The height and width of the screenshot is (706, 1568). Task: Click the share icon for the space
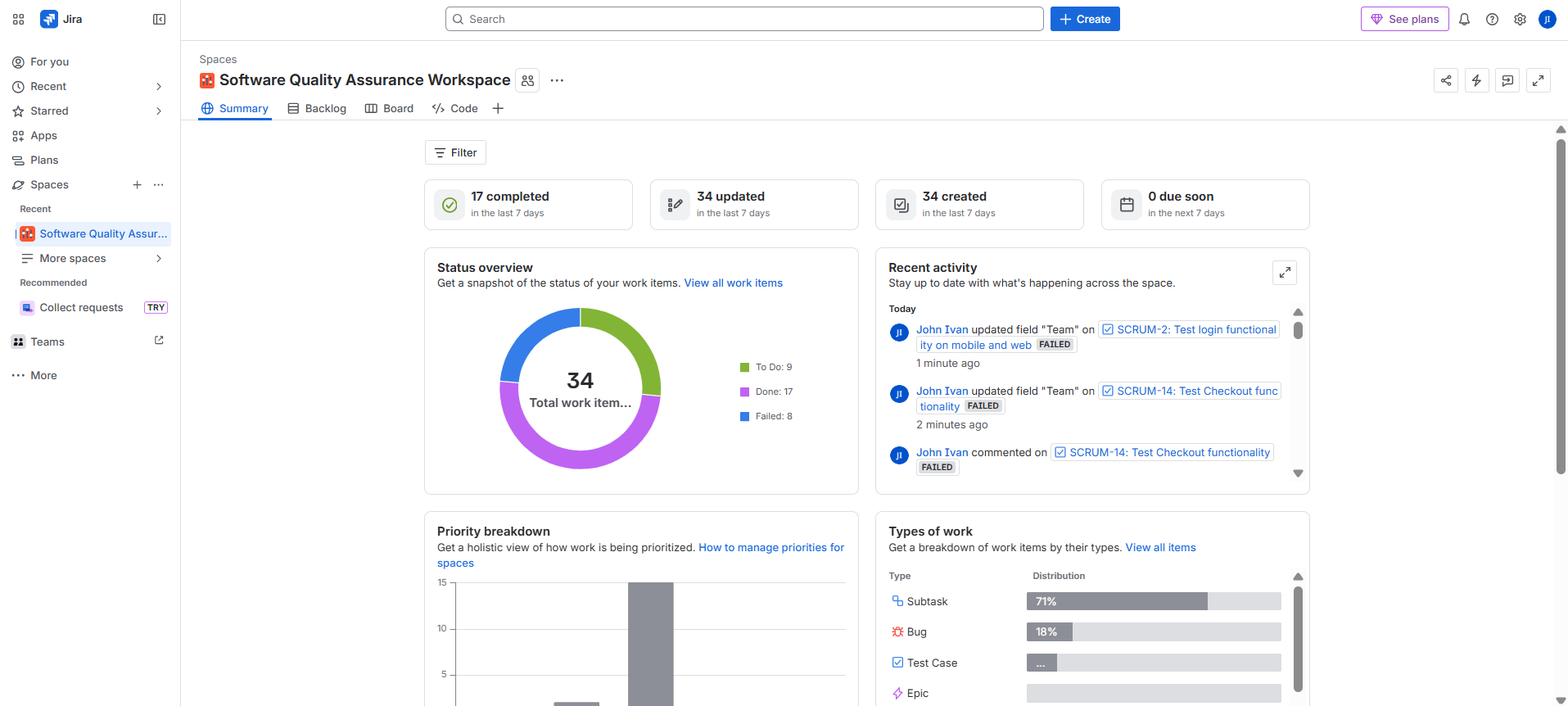coord(1446,80)
